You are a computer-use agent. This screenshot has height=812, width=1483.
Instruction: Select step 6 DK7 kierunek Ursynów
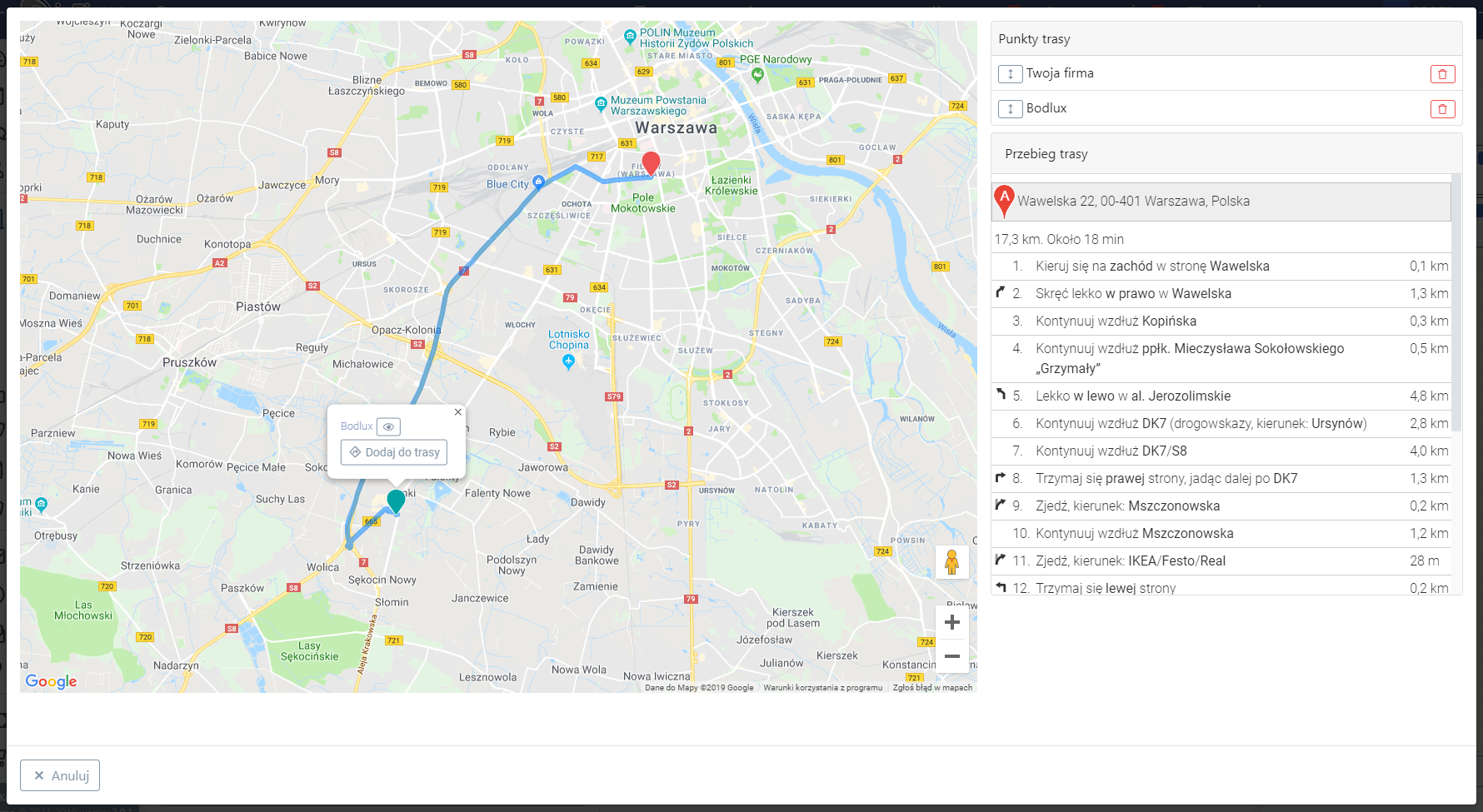[1221, 424]
